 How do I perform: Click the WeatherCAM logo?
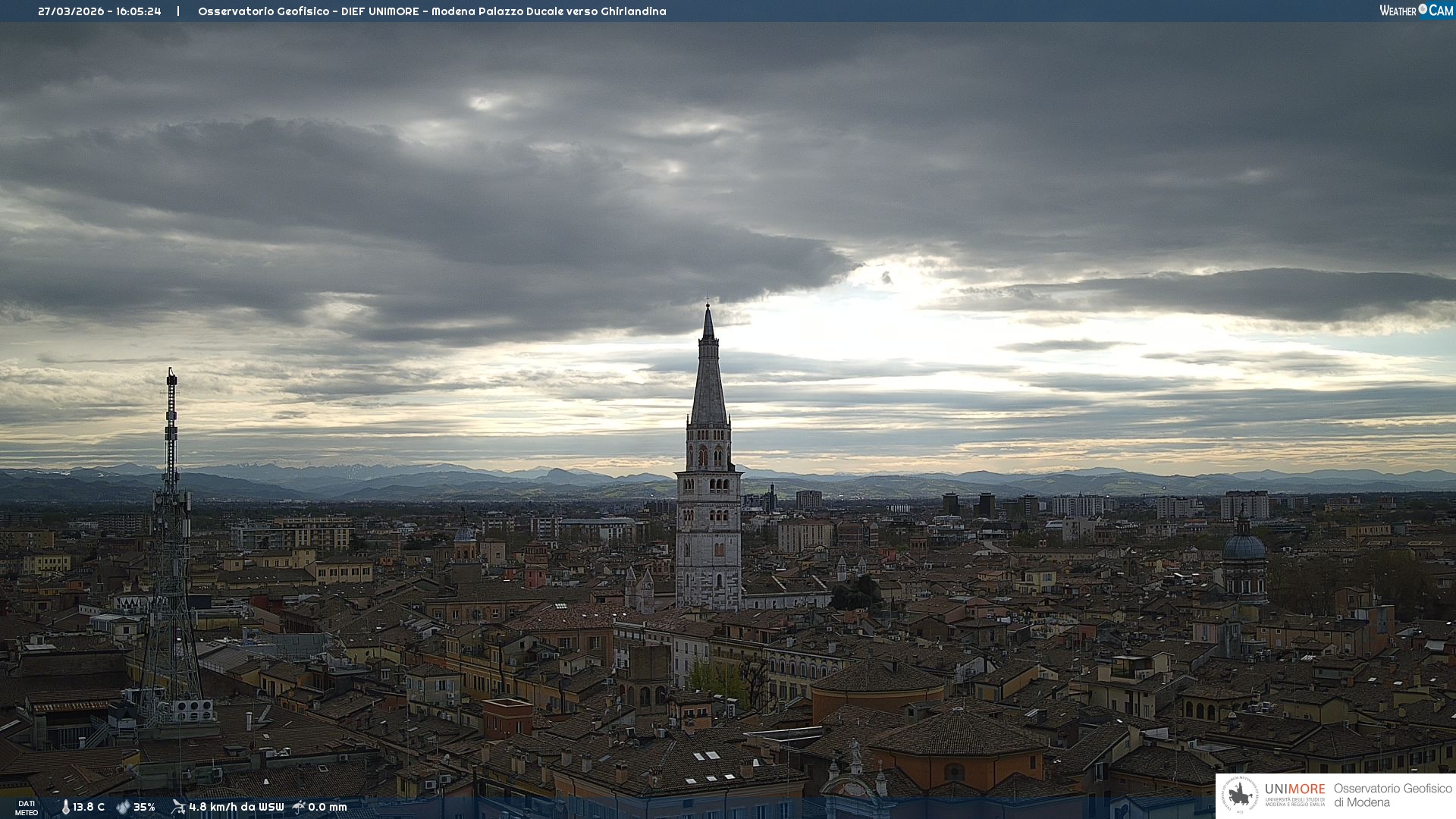coord(1416,11)
